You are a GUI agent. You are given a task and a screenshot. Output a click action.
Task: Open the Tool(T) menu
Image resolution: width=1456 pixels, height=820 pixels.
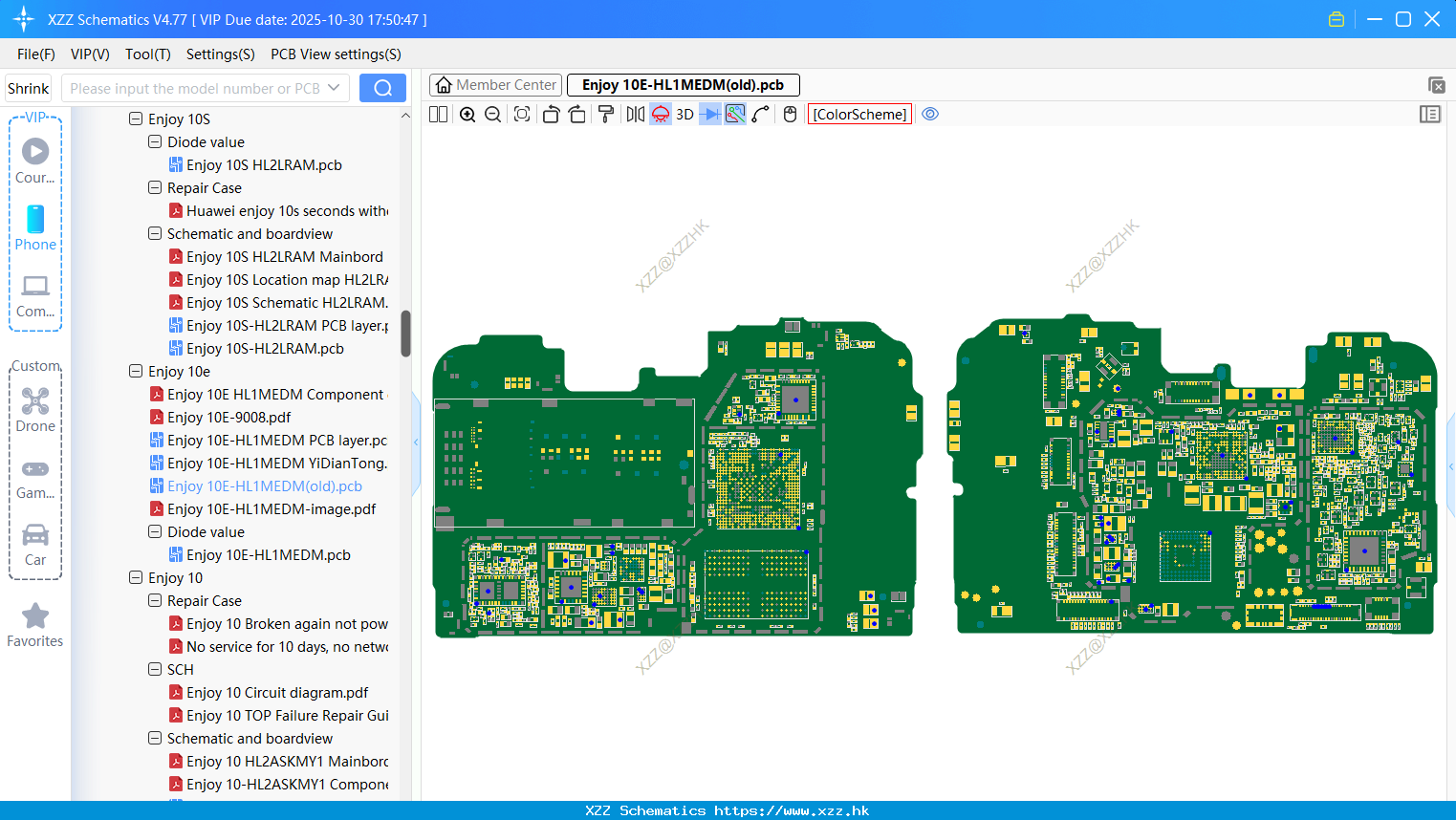point(148,54)
